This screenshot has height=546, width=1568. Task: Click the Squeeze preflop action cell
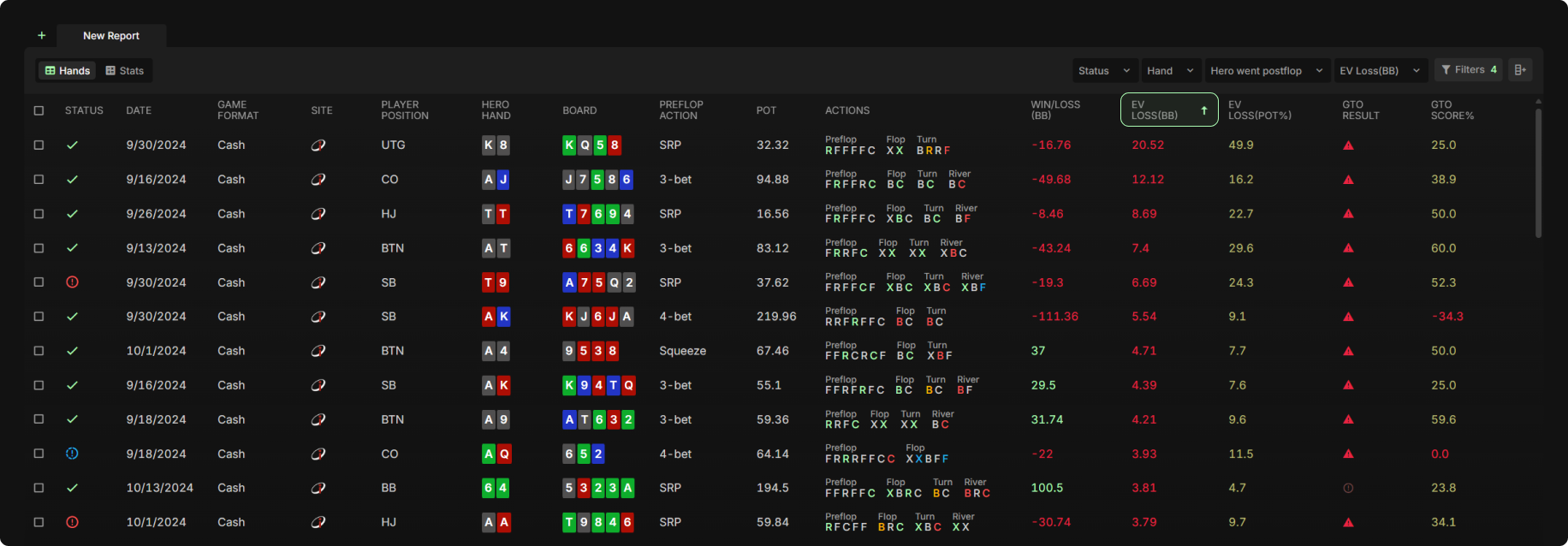[x=682, y=351]
